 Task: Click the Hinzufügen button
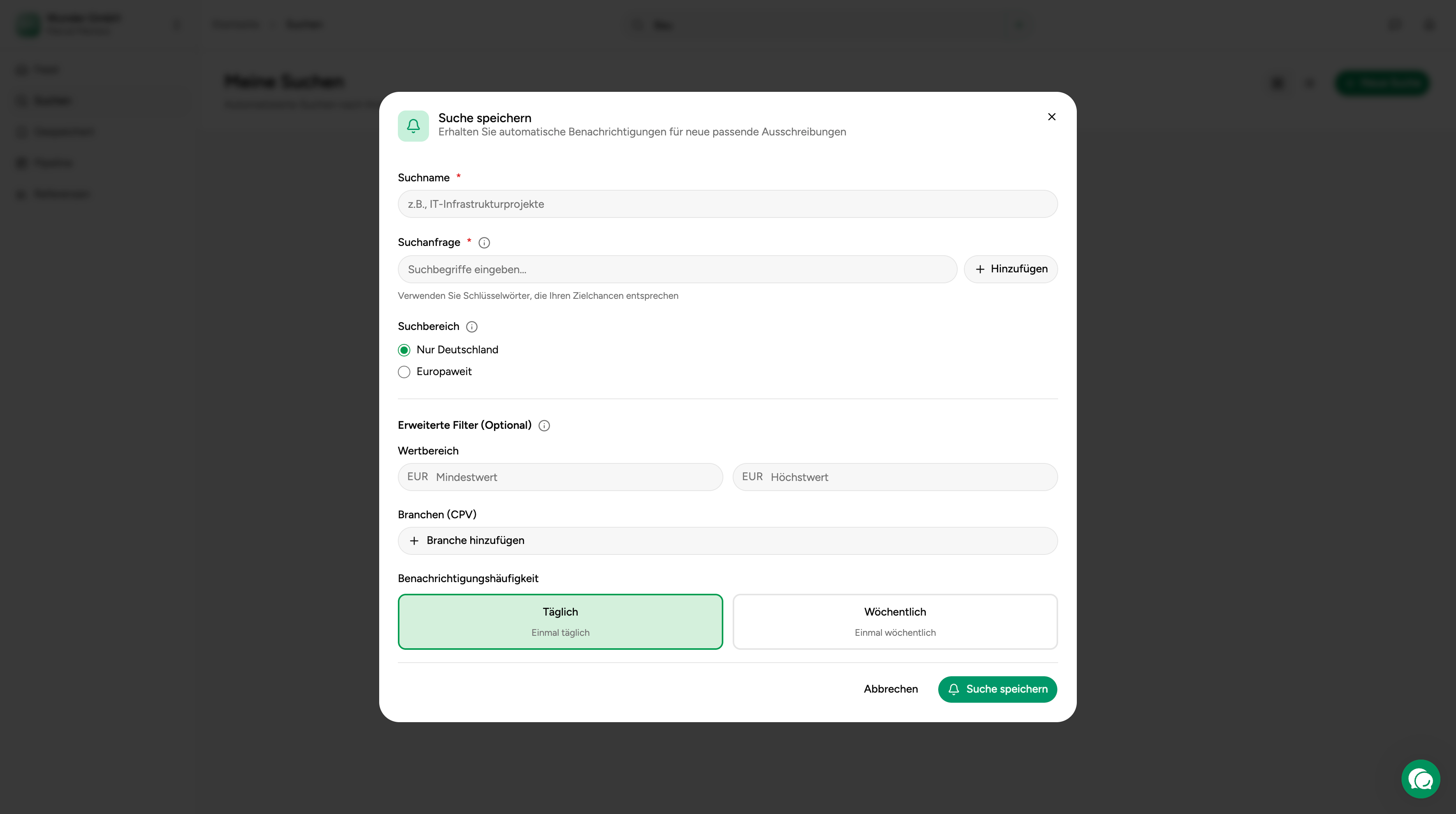[x=1011, y=269]
